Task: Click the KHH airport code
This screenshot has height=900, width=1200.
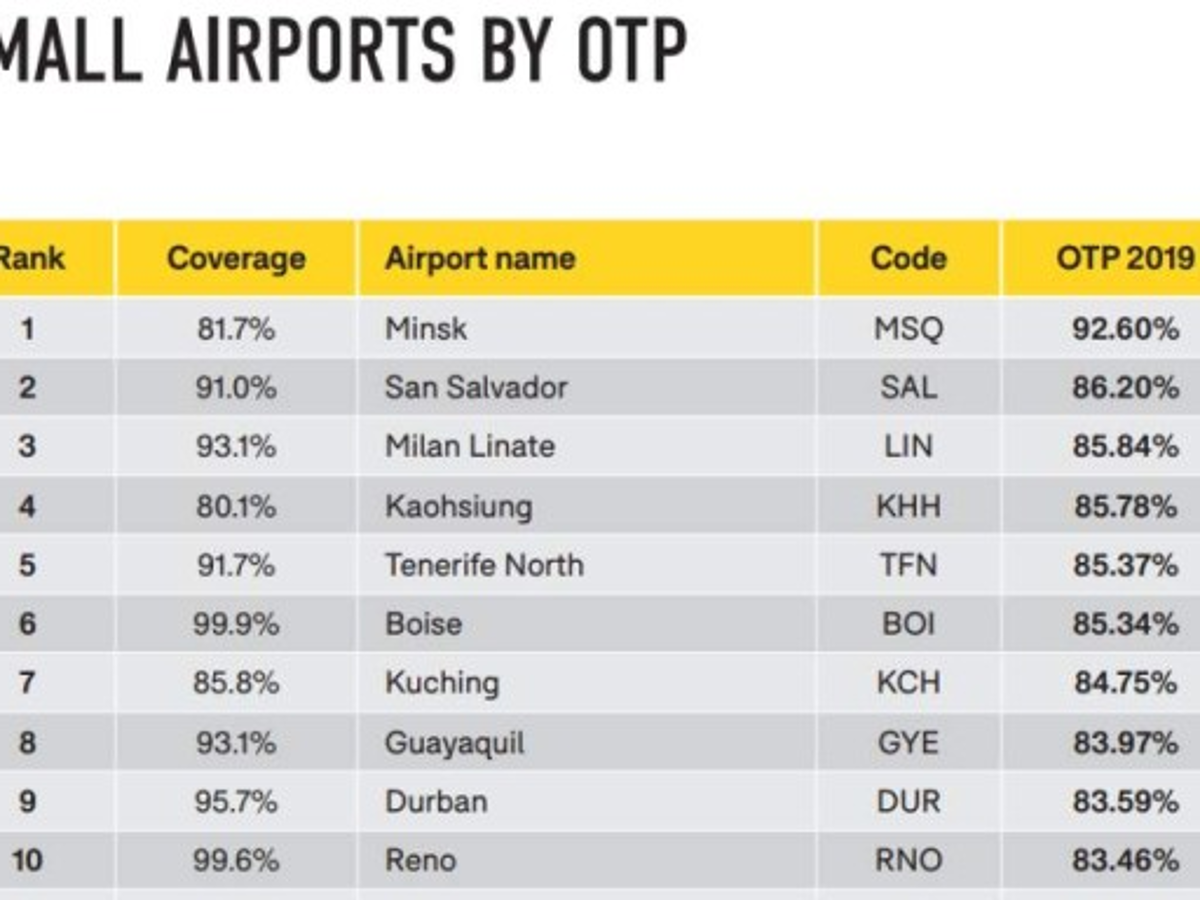Action: click(x=908, y=507)
